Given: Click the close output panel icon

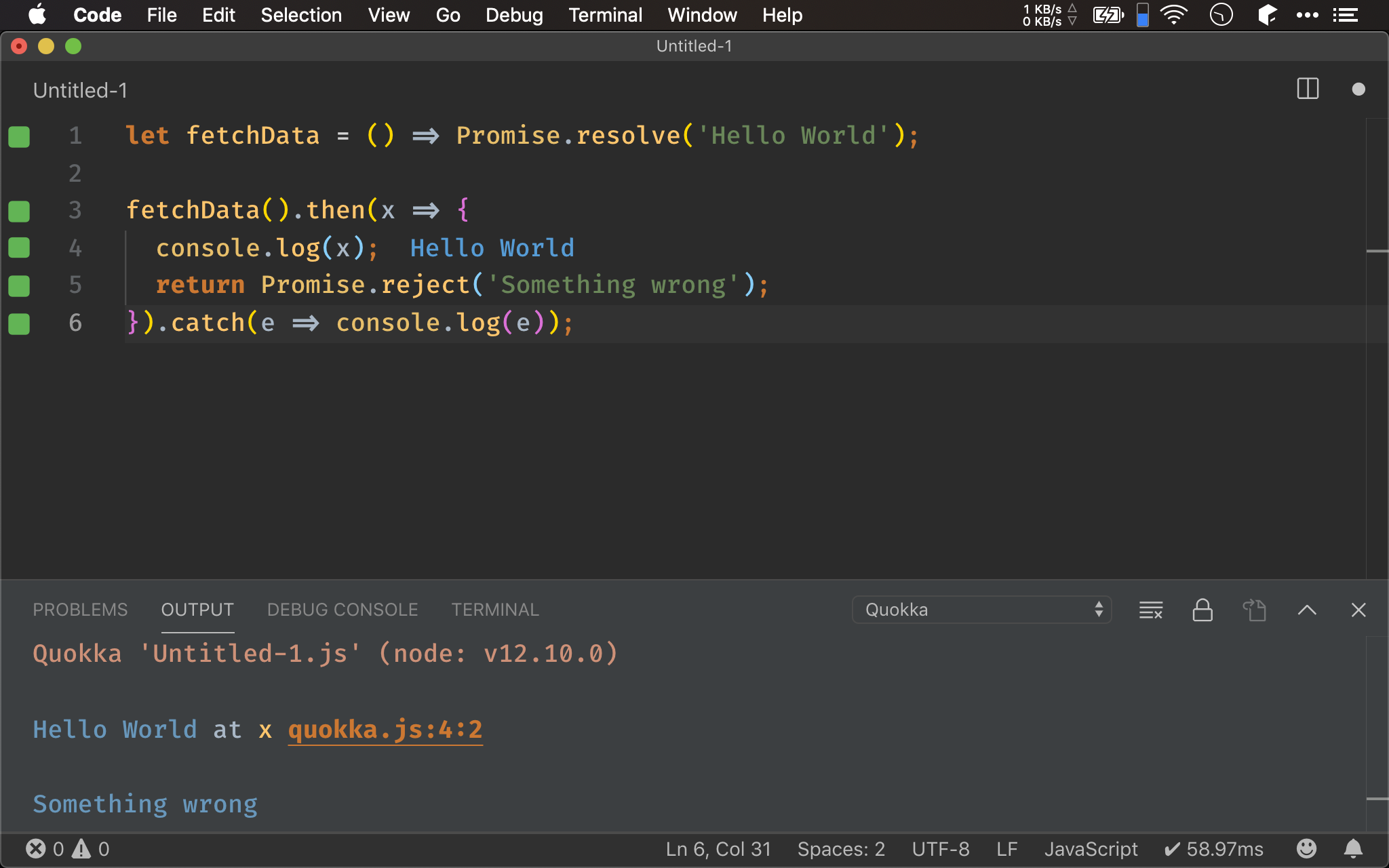Looking at the screenshot, I should pyautogui.click(x=1358, y=609).
